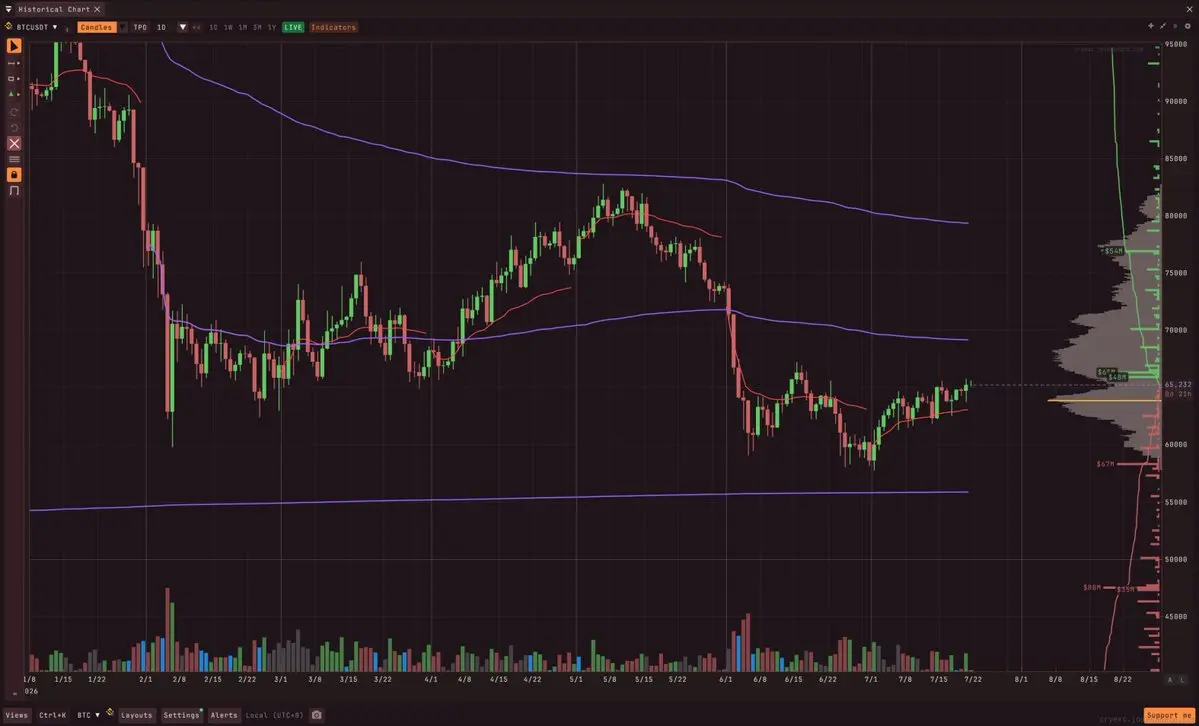This screenshot has width=1199, height=726.
Task: Select the orange cursor pointer tool
Action: (14, 46)
